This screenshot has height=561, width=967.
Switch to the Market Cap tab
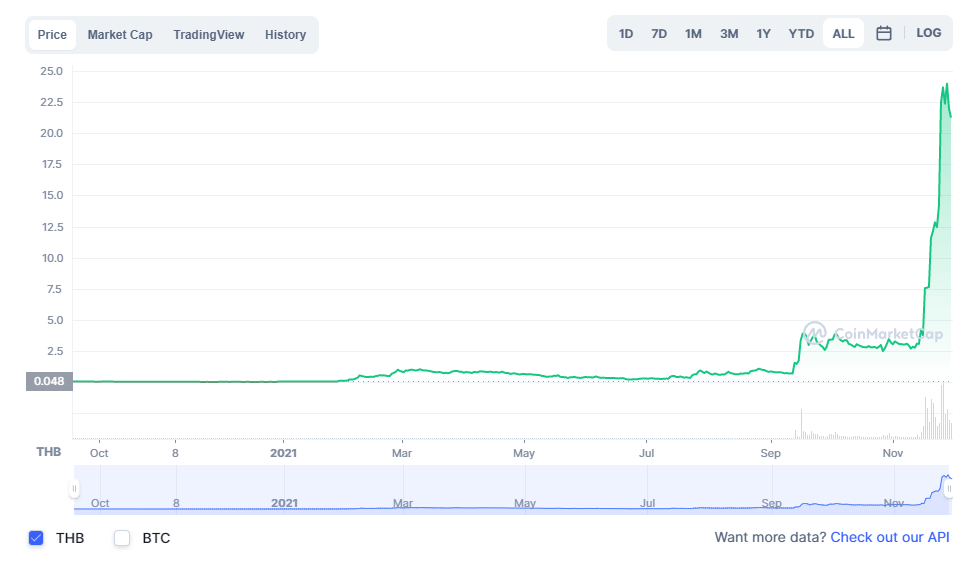click(x=120, y=35)
